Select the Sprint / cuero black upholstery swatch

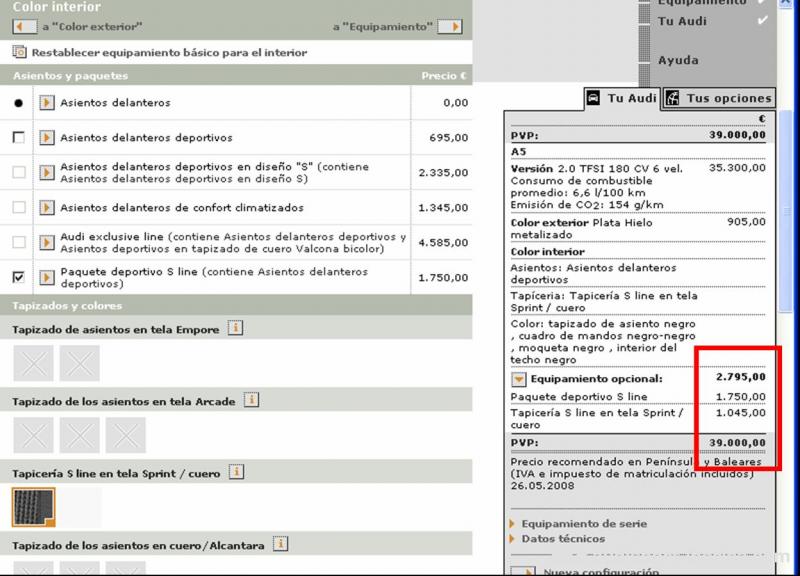(x=33, y=507)
